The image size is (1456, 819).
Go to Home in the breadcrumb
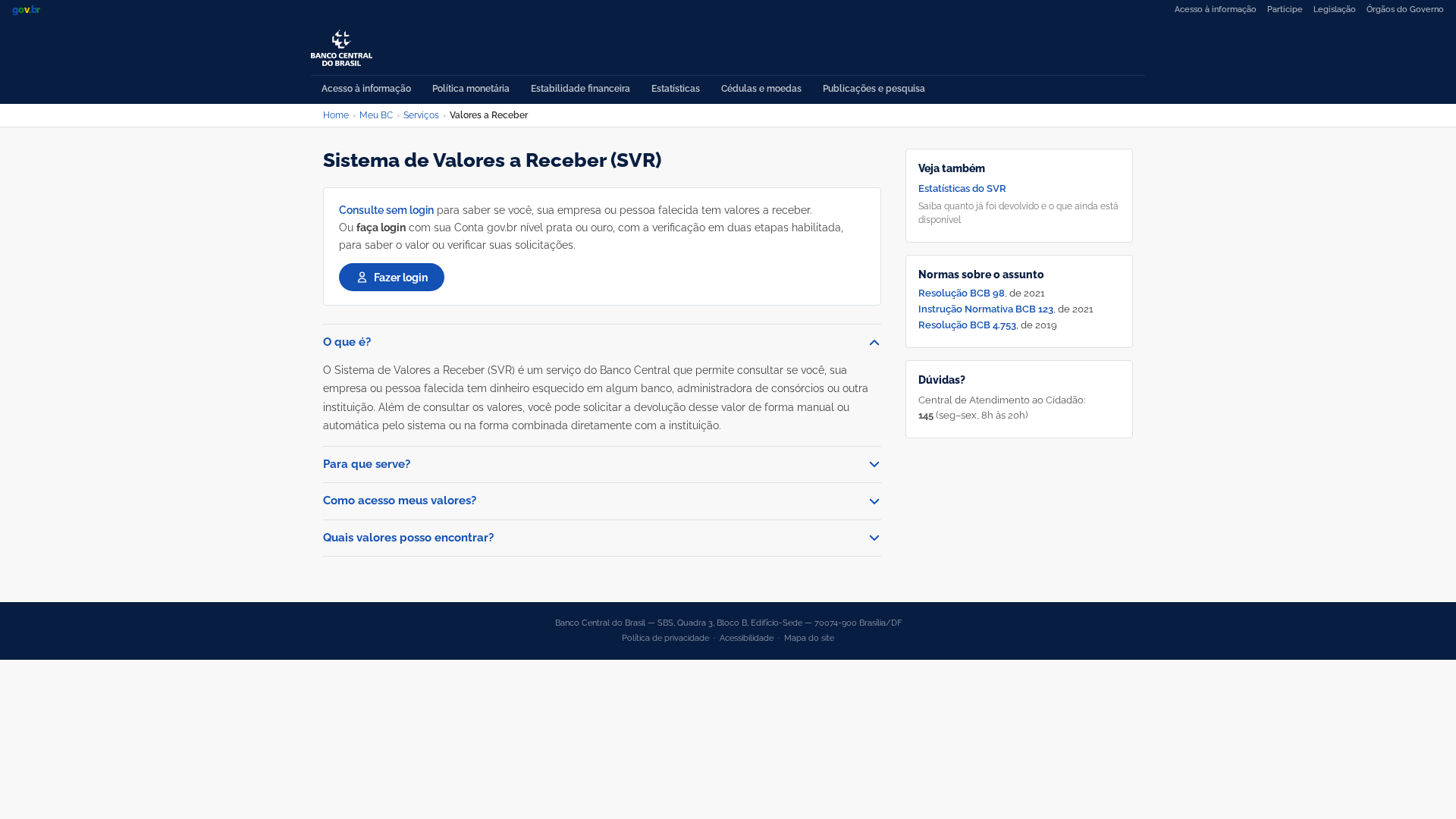(335, 115)
